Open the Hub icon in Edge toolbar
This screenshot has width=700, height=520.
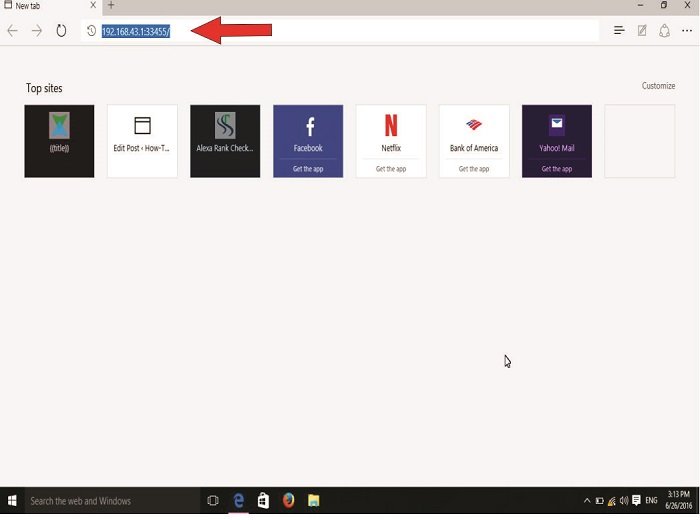pos(619,30)
